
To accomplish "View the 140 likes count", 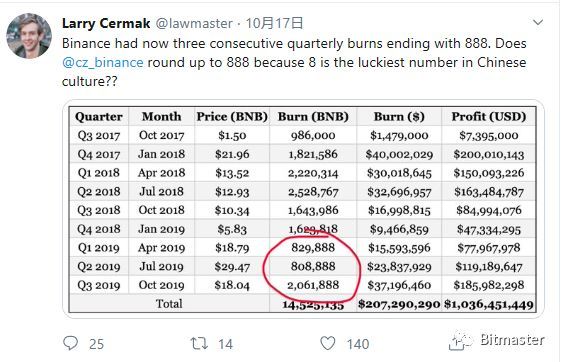I will pyautogui.click(x=358, y=344).
